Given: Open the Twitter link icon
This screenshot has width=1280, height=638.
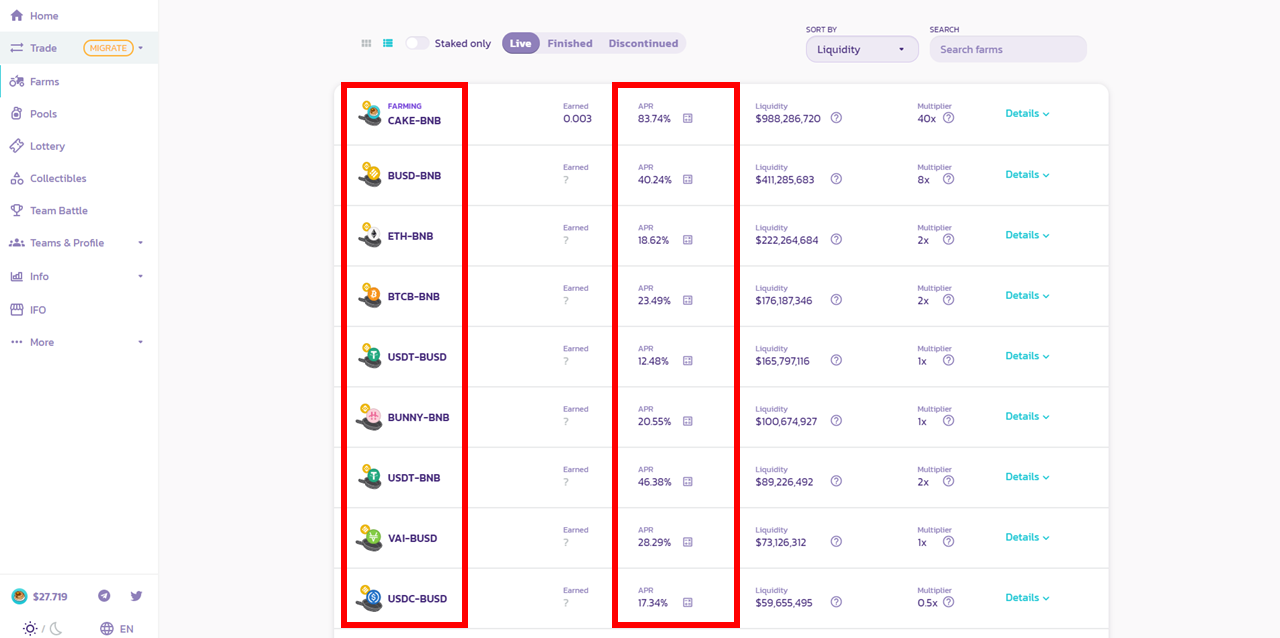Looking at the screenshot, I should click(136, 596).
